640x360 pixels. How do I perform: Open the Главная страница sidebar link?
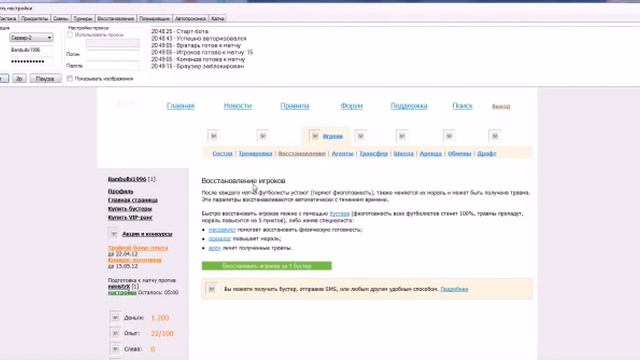(133, 200)
